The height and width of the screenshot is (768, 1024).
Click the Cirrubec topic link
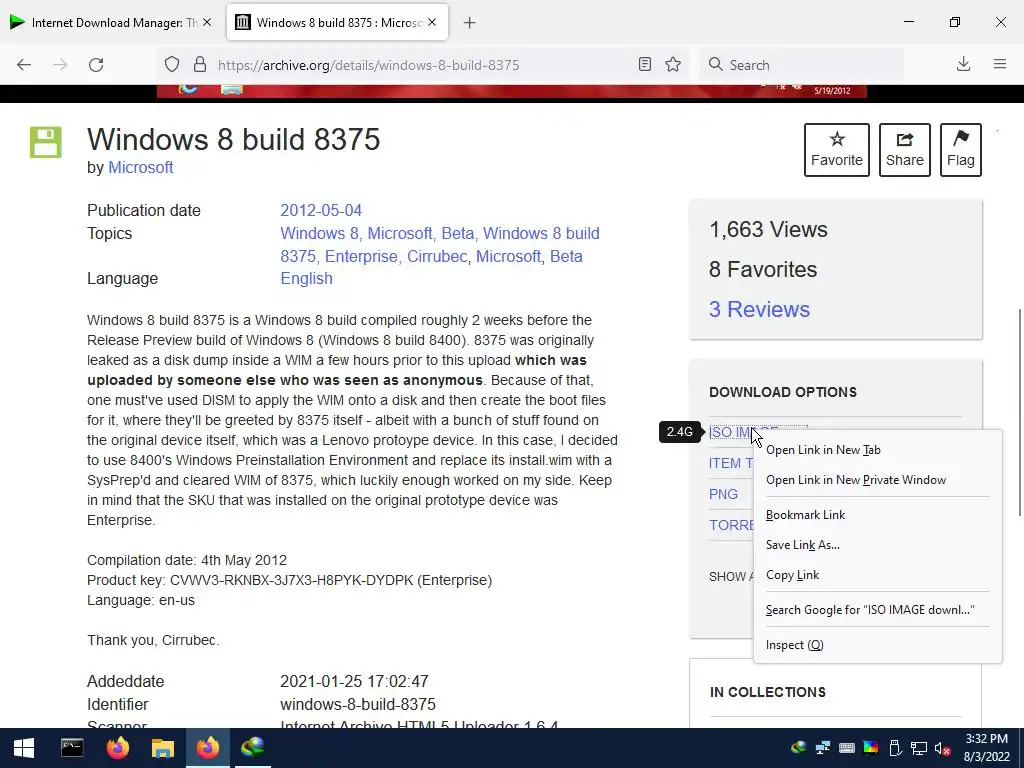437,256
